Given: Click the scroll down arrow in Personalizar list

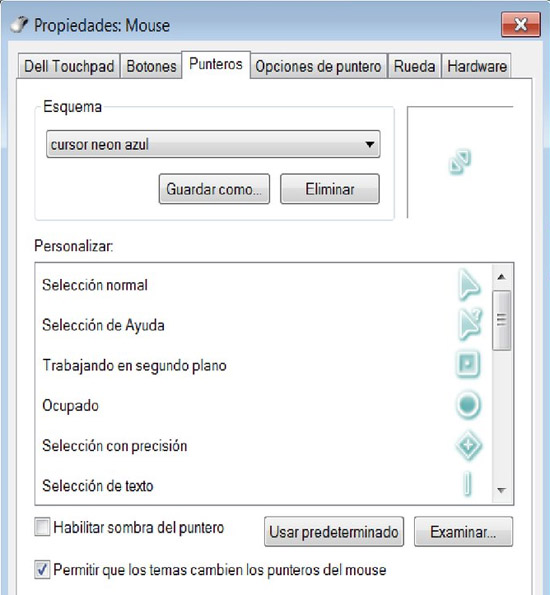Looking at the screenshot, I should [501, 491].
